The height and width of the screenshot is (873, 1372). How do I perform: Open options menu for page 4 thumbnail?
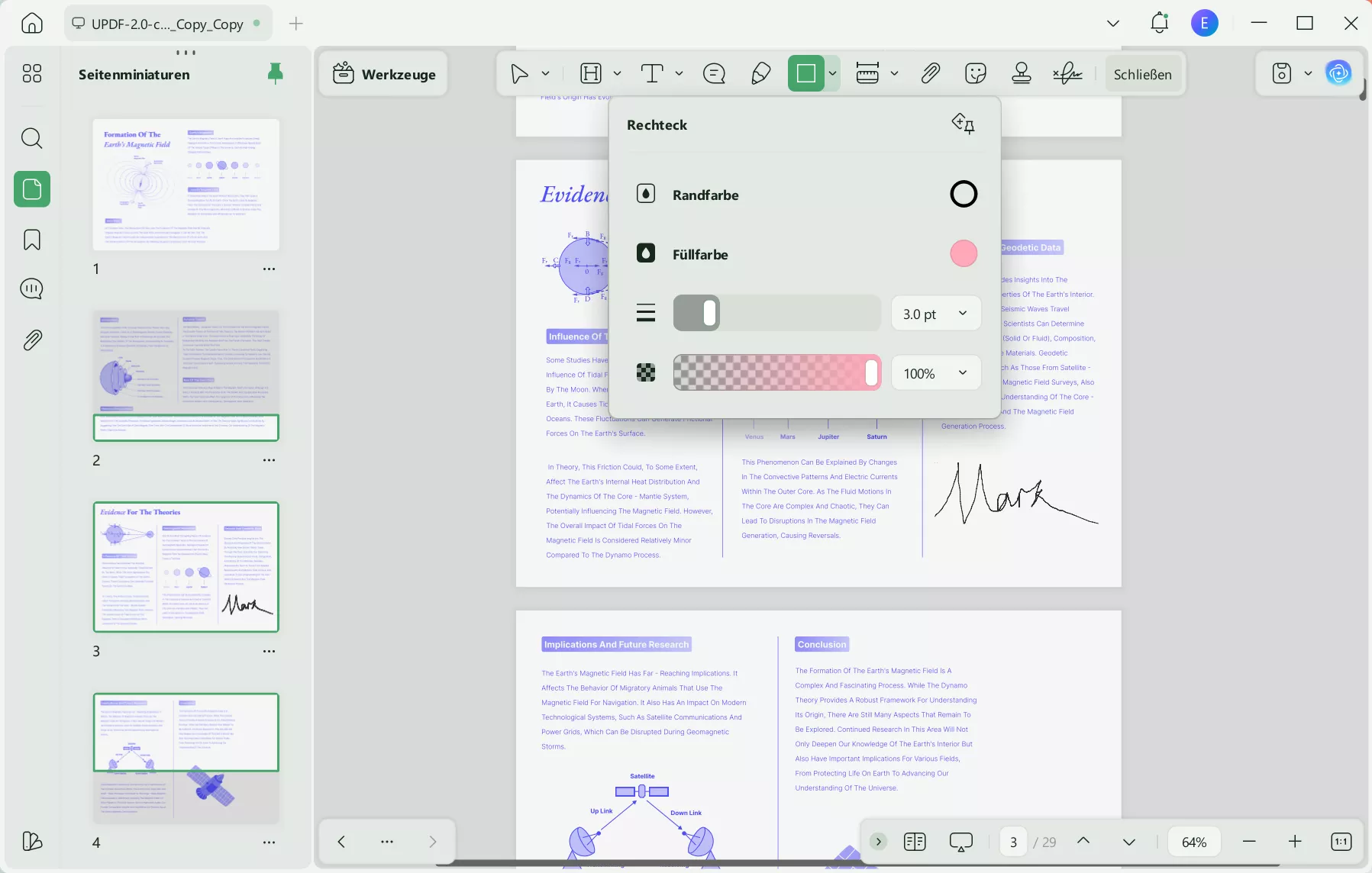point(269,842)
